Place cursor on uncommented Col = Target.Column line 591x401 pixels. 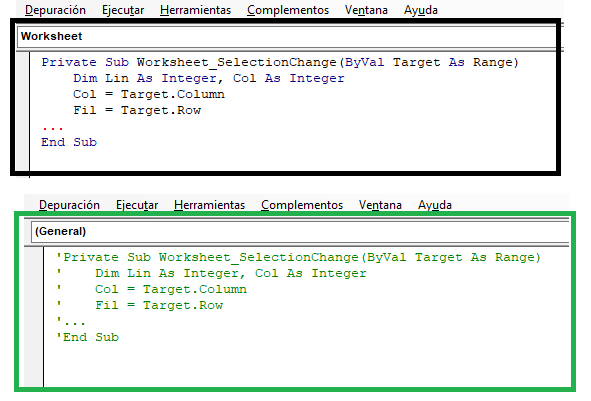[x=149, y=94]
